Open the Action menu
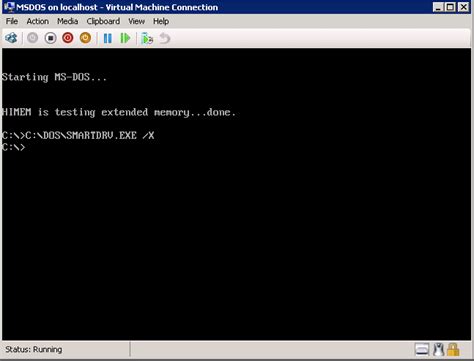 (38, 21)
